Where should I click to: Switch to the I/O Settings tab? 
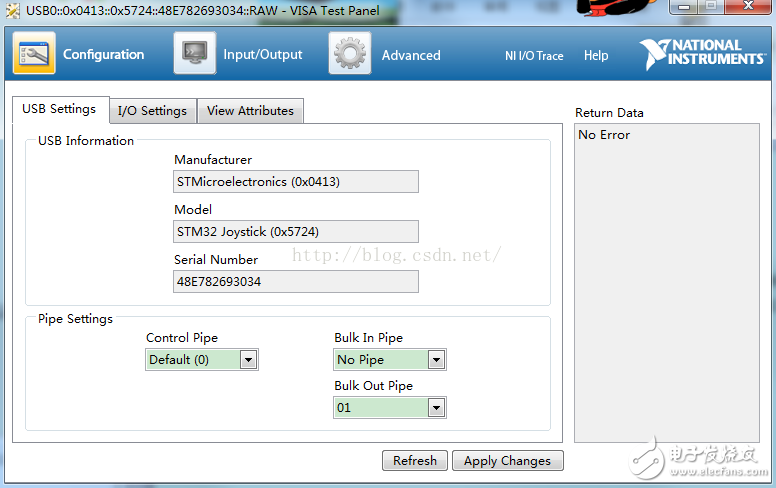click(x=152, y=110)
